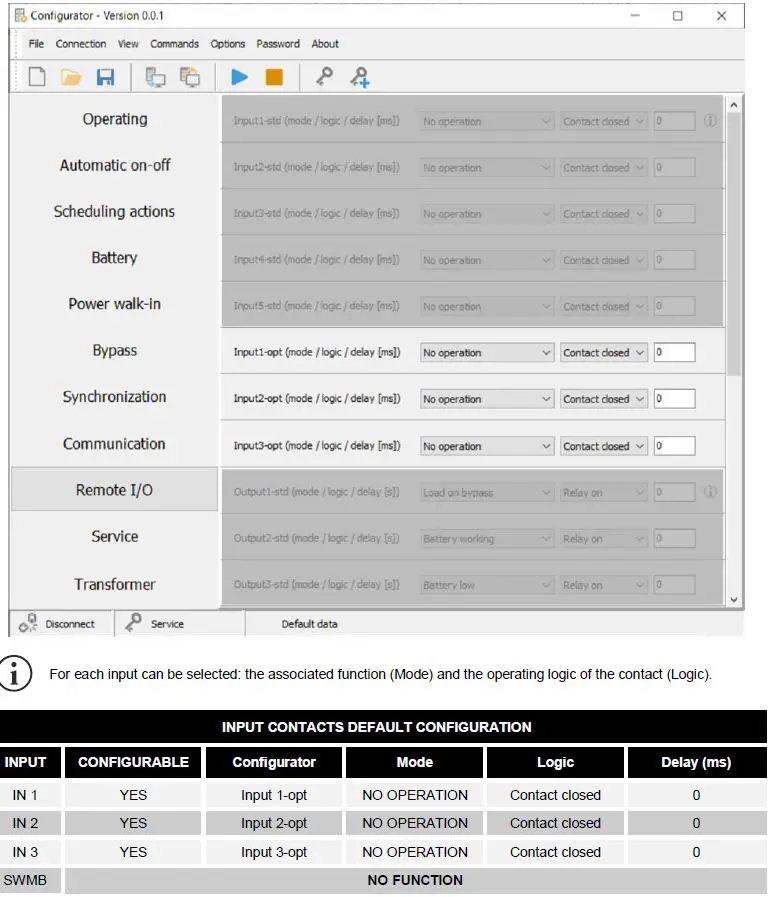The width and height of the screenshot is (770, 897).
Task: Switch to the Bypass section
Action: (x=114, y=350)
